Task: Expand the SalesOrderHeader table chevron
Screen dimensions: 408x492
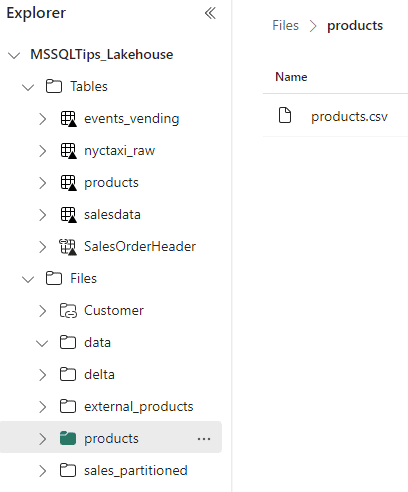Action: 42,247
